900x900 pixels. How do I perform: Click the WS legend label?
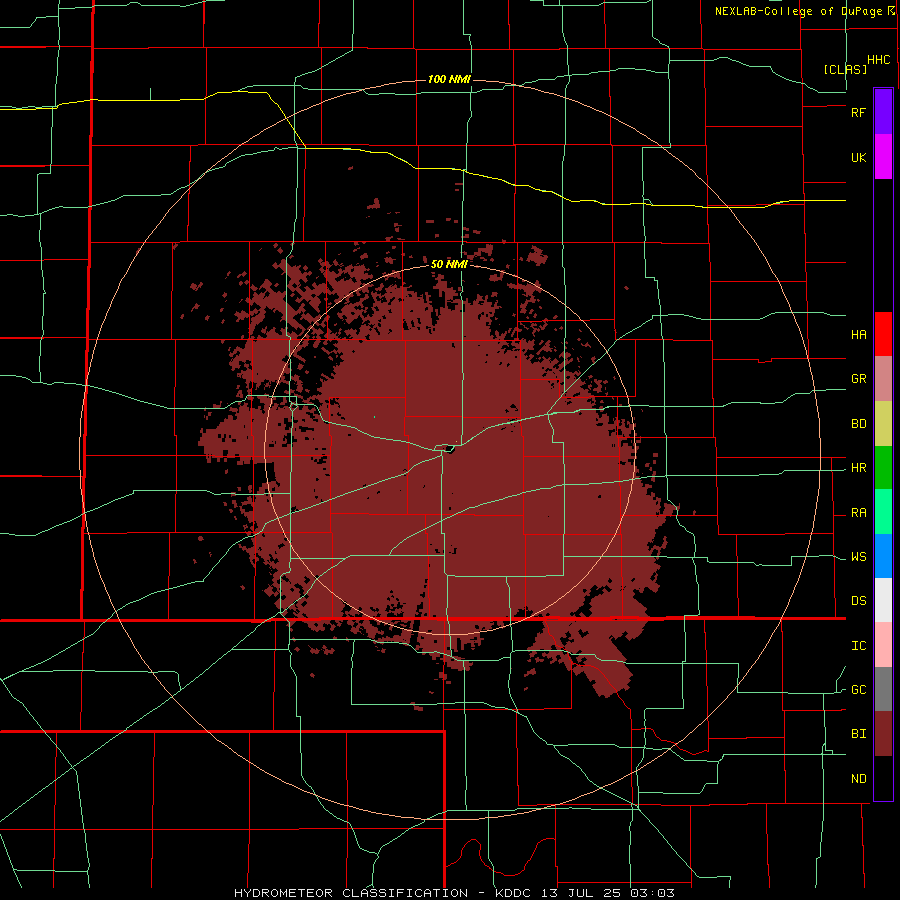[x=858, y=557]
